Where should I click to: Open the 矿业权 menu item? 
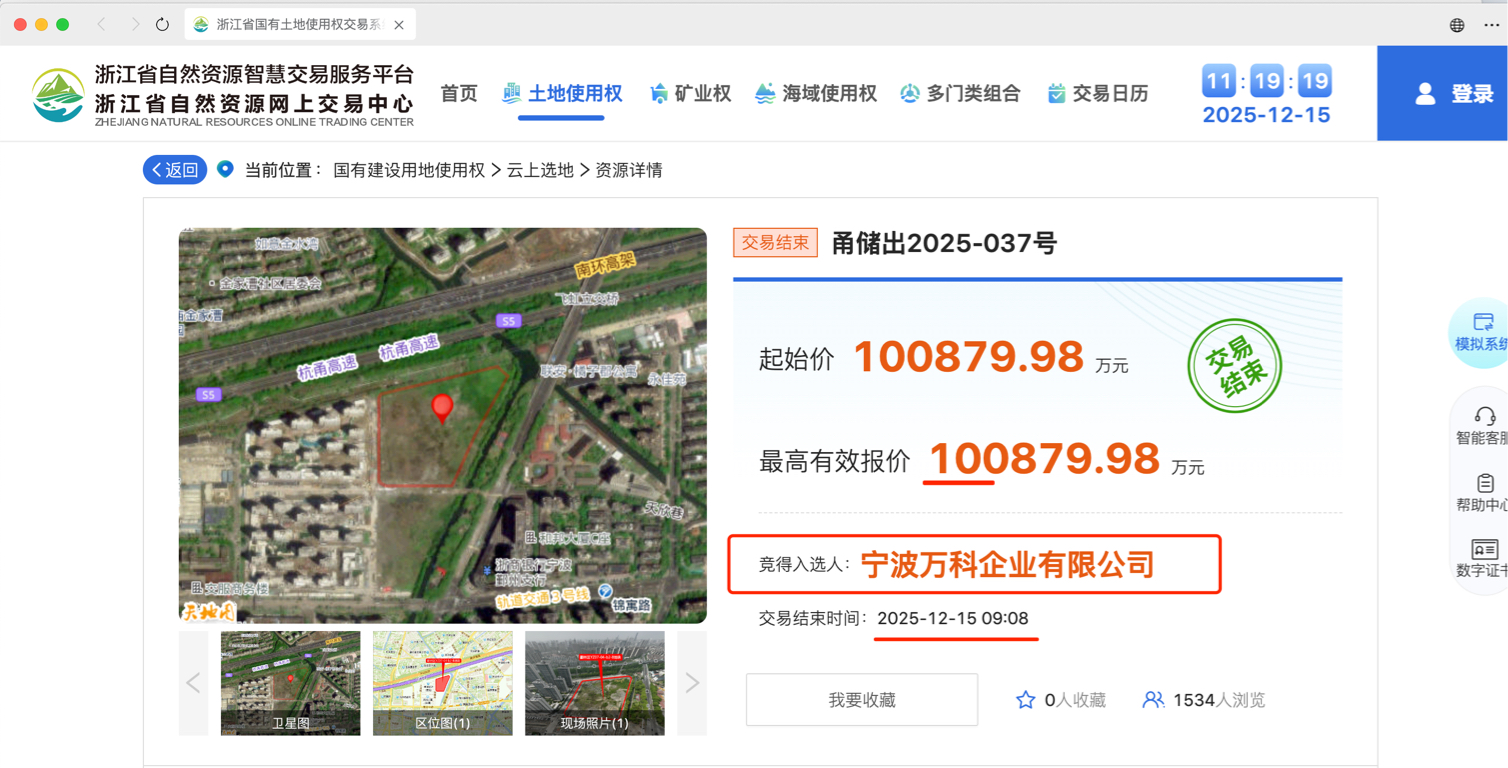pyautogui.click(x=690, y=94)
